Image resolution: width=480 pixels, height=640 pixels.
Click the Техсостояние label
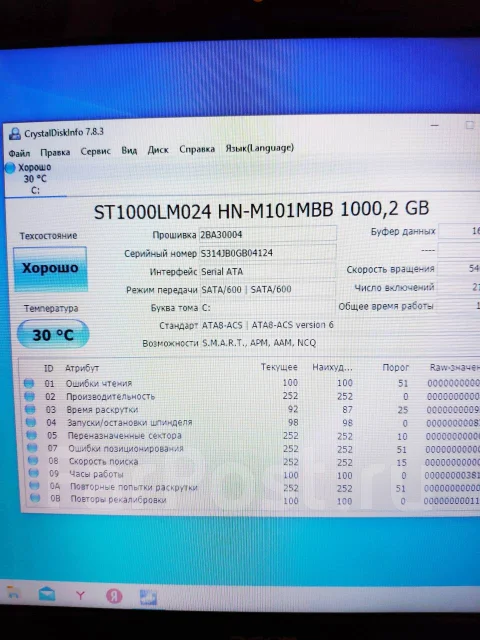click(49, 236)
